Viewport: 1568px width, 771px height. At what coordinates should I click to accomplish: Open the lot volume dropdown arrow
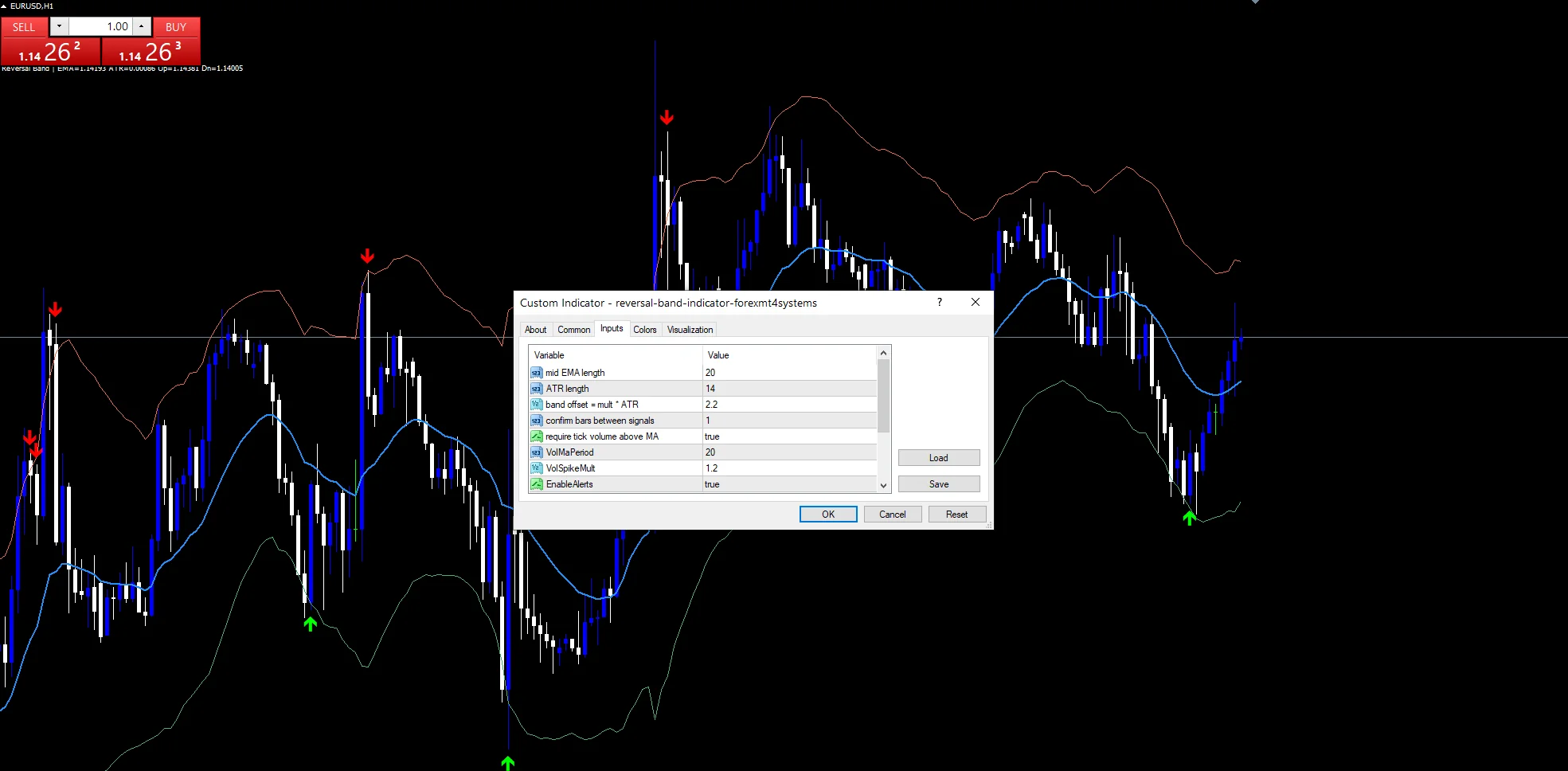[x=59, y=26]
